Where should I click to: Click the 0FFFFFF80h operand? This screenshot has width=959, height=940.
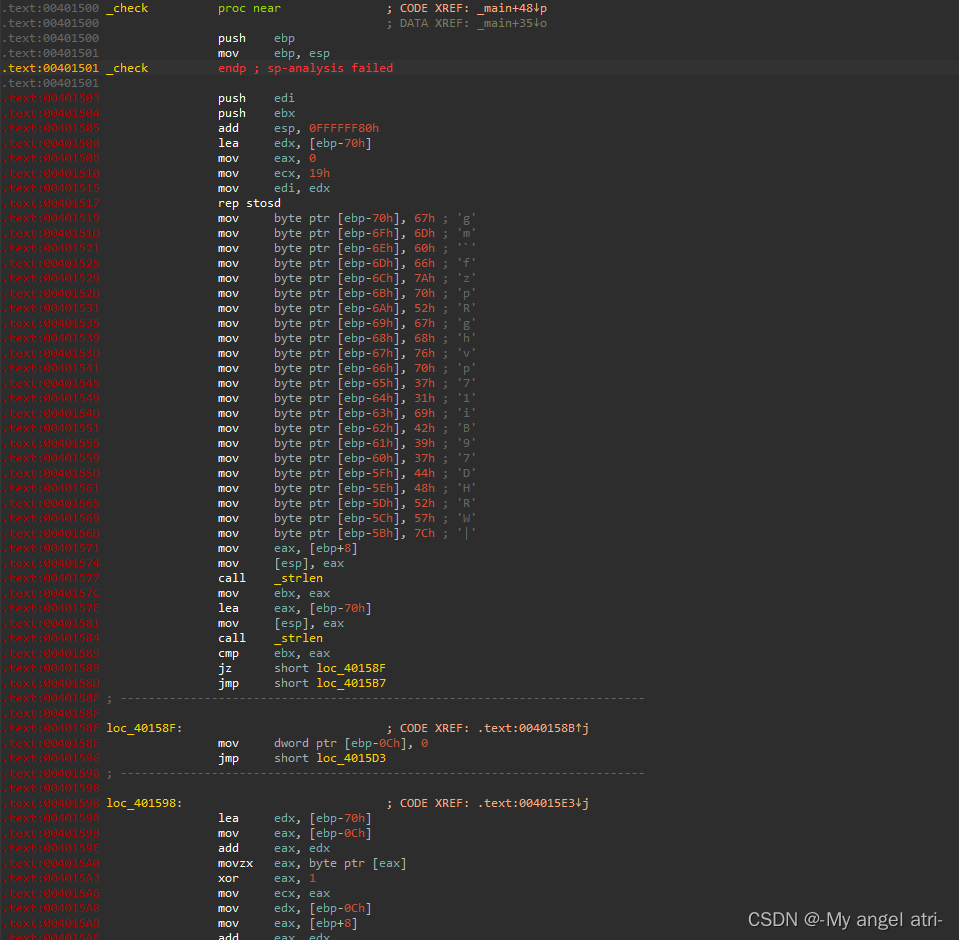[344, 128]
